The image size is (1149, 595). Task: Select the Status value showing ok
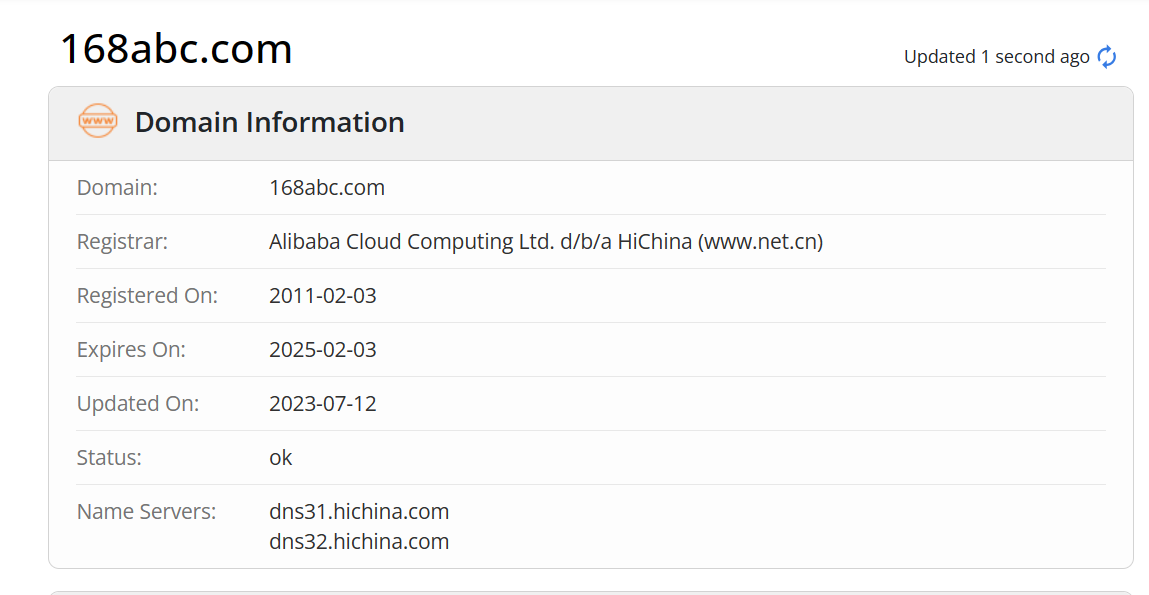(281, 457)
